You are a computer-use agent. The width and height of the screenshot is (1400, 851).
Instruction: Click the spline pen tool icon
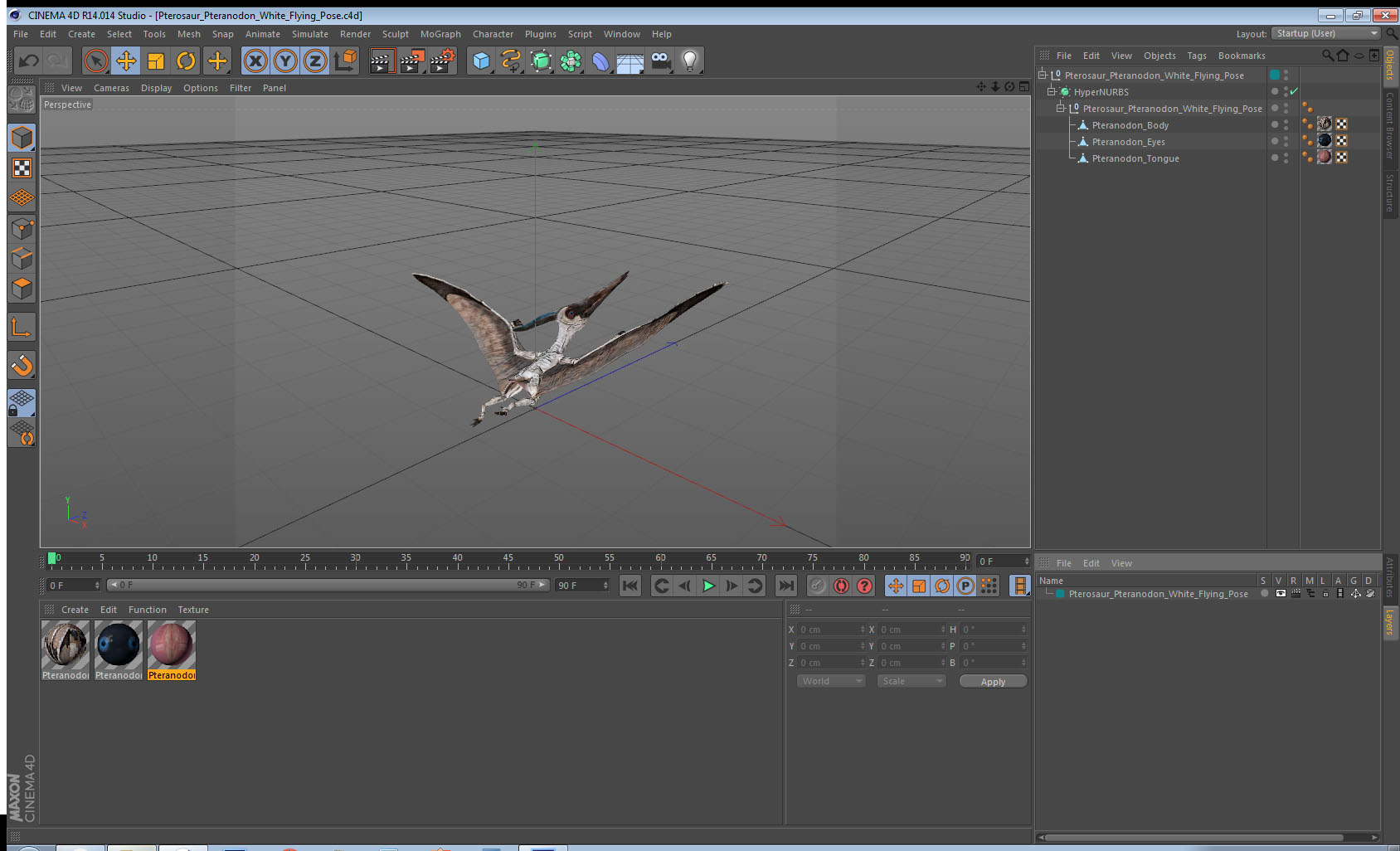[511, 61]
